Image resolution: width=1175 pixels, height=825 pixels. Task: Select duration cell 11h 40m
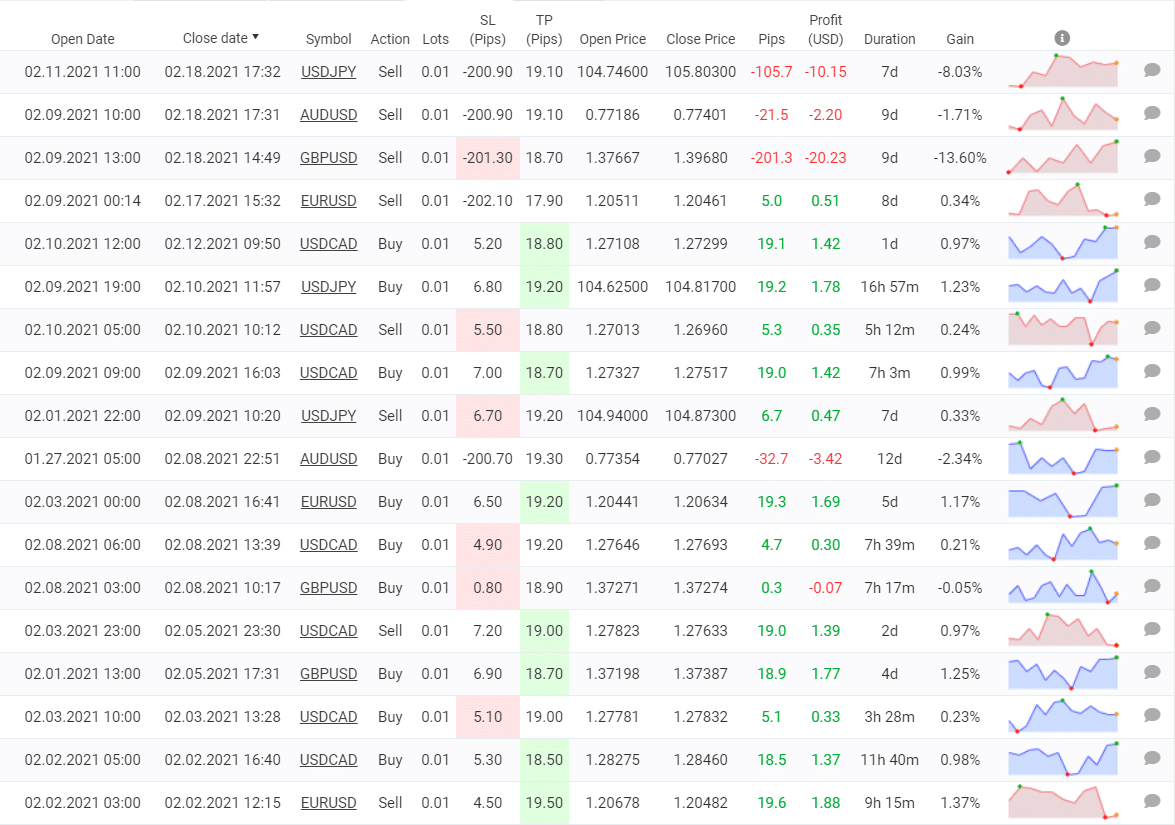click(x=889, y=760)
